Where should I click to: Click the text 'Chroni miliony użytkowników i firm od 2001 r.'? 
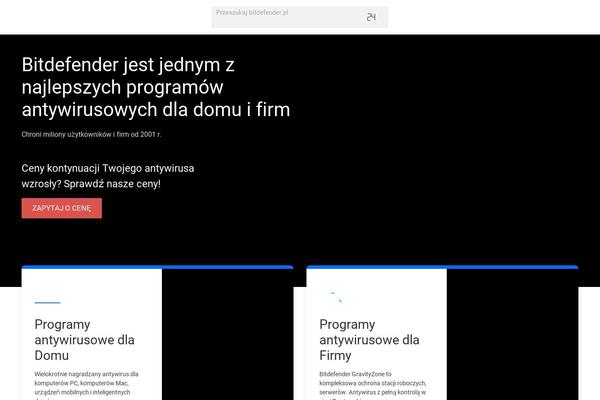tap(91, 134)
